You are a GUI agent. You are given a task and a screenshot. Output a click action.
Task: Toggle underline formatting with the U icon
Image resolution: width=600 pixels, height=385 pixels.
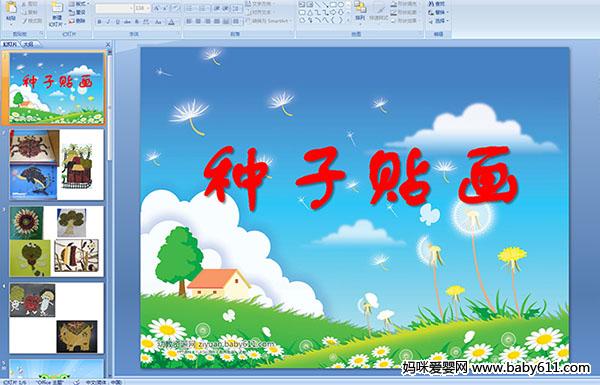[117, 22]
